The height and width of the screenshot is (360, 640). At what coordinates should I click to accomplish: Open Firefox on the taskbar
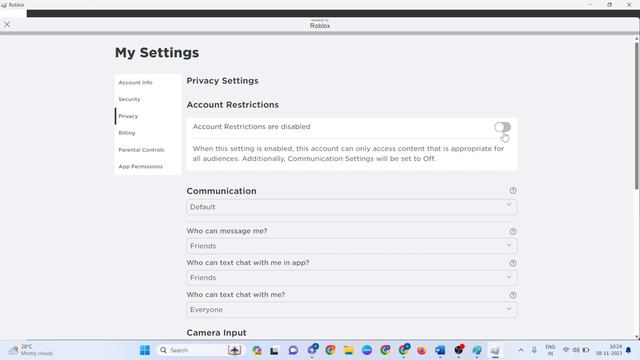421,350
